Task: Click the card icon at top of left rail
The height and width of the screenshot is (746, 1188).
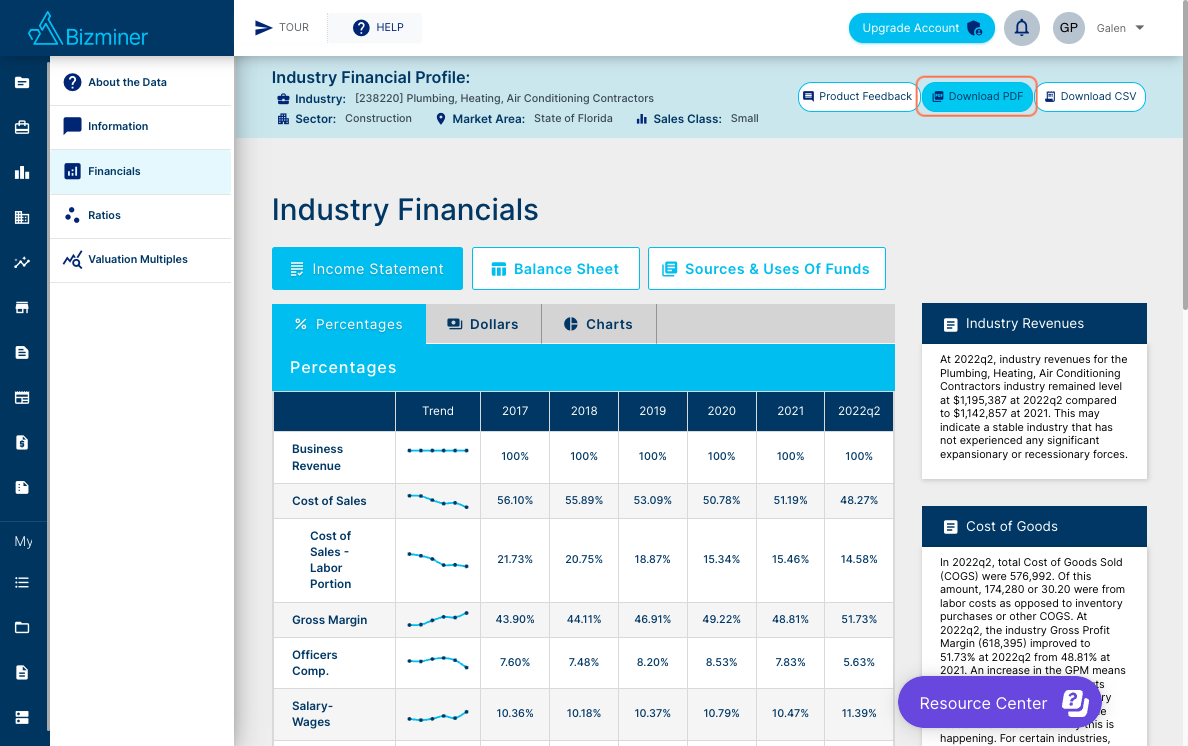Action: [22, 83]
